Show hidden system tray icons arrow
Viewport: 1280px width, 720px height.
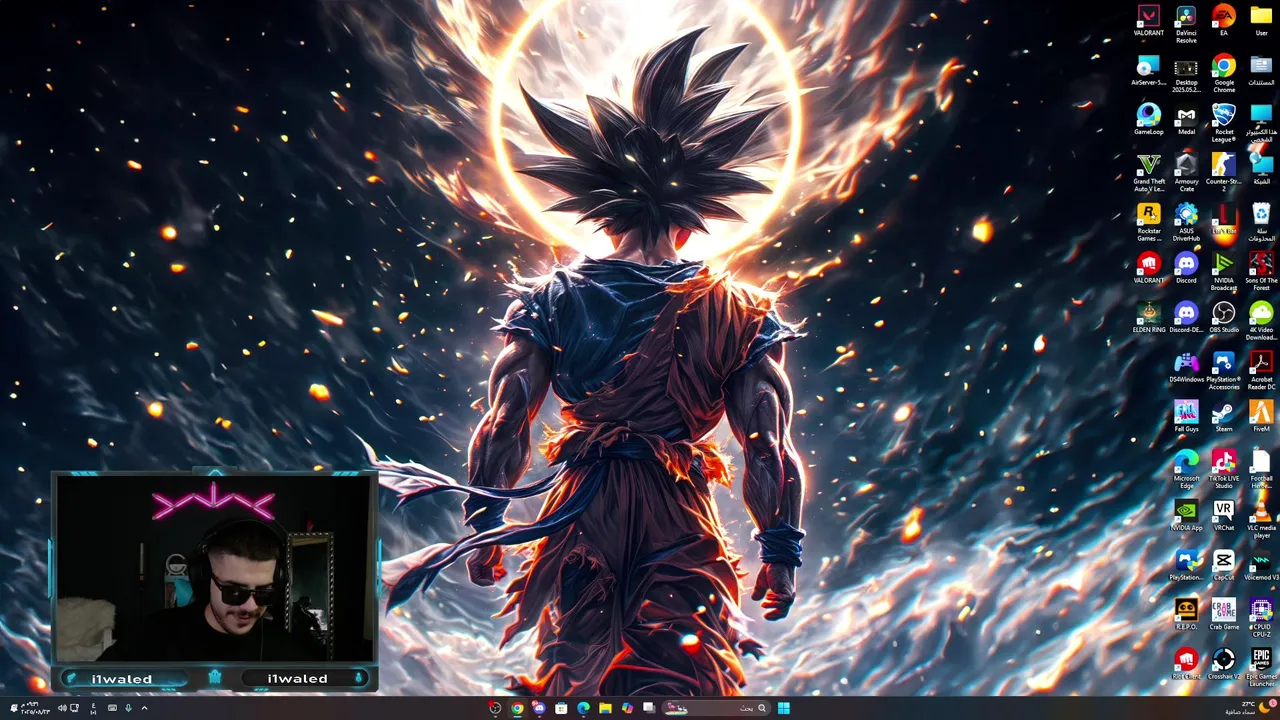coord(144,708)
